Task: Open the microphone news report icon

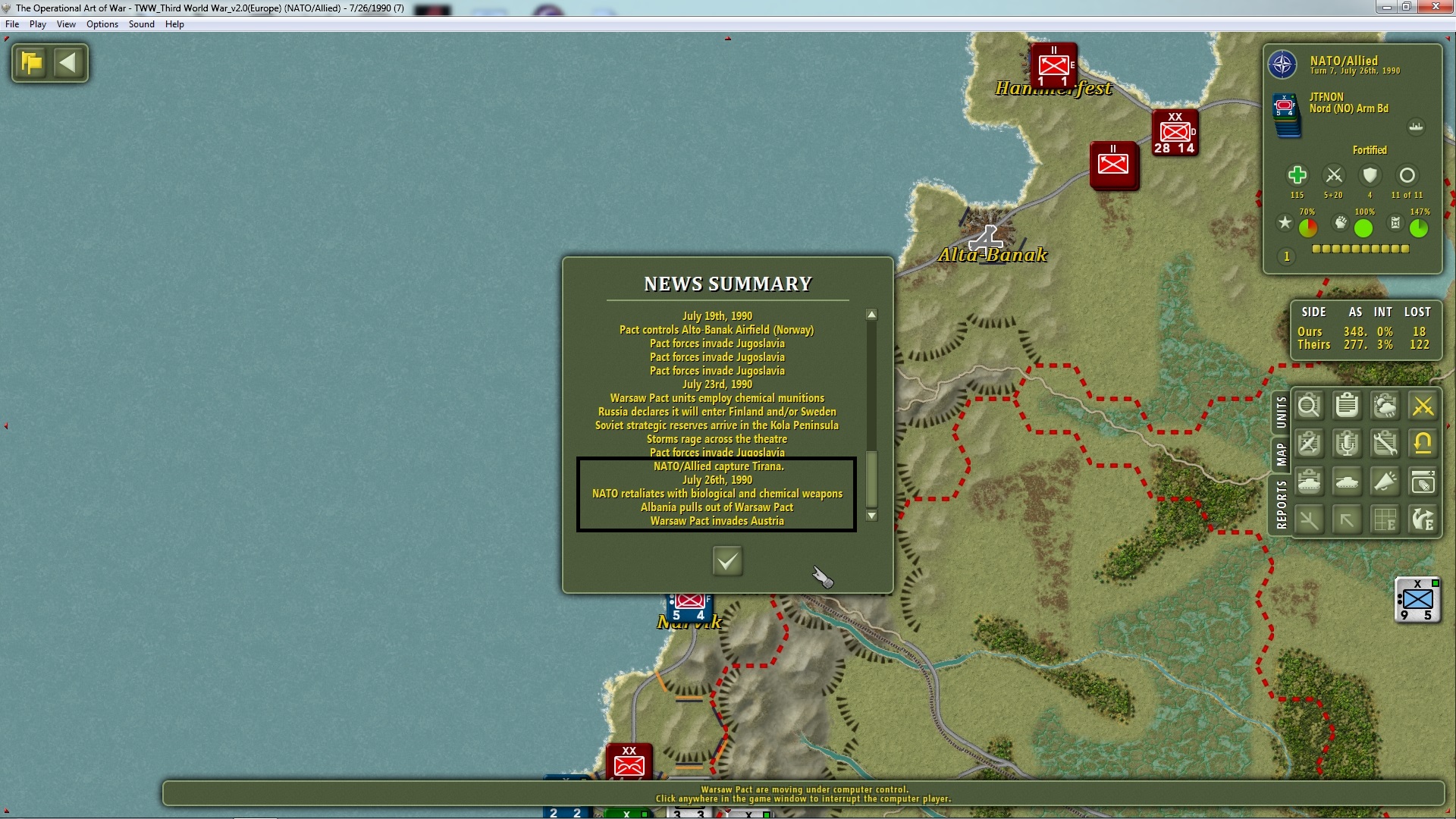Action: click(1347, 444)
